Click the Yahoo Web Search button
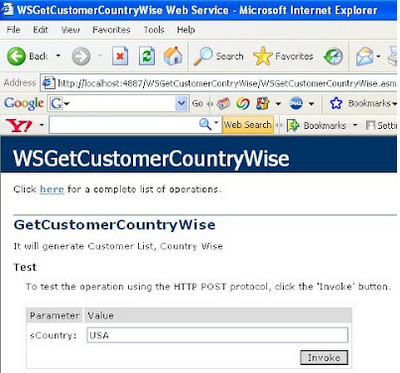 pos(248,125)
